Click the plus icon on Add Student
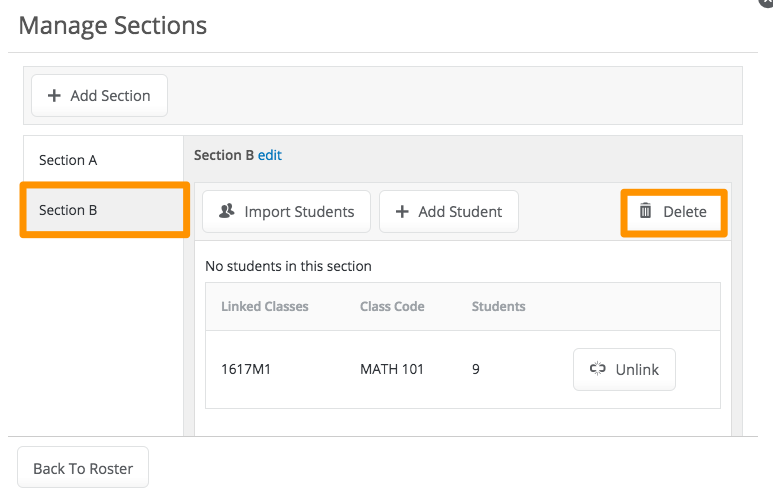This screenshot has width=773, height=503. [402, 211]
